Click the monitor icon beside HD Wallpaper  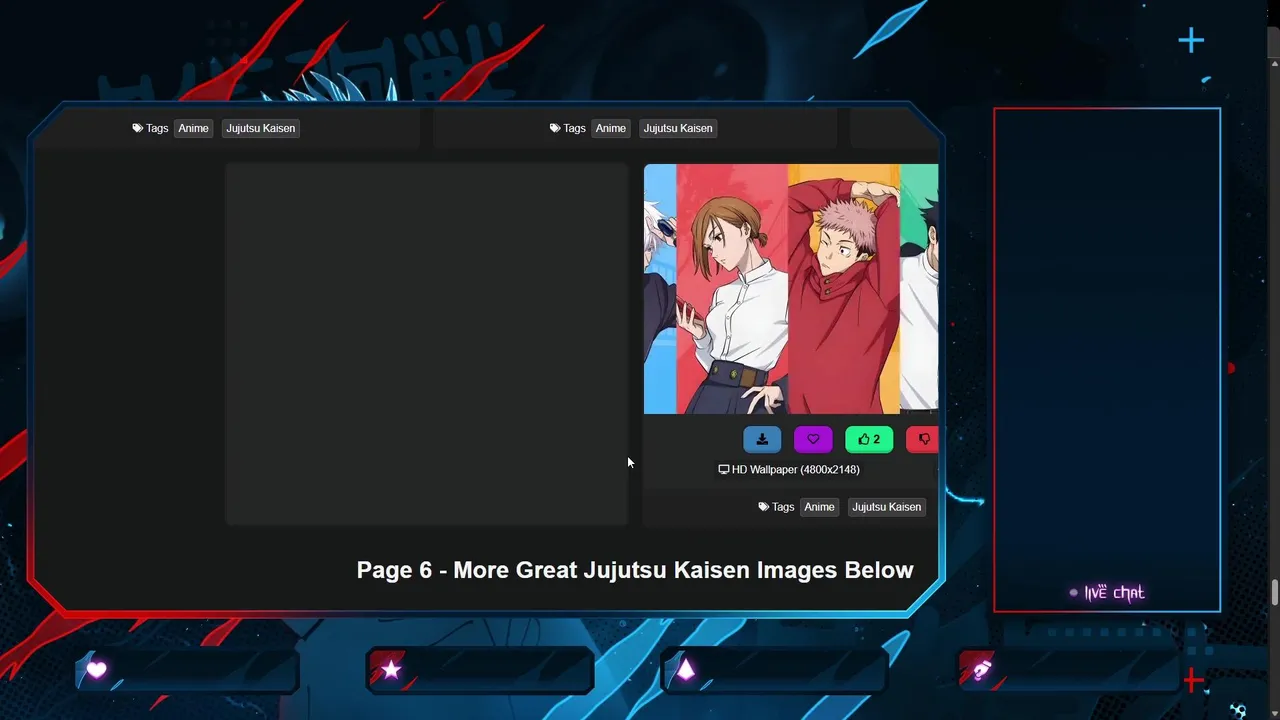[724, 469]
